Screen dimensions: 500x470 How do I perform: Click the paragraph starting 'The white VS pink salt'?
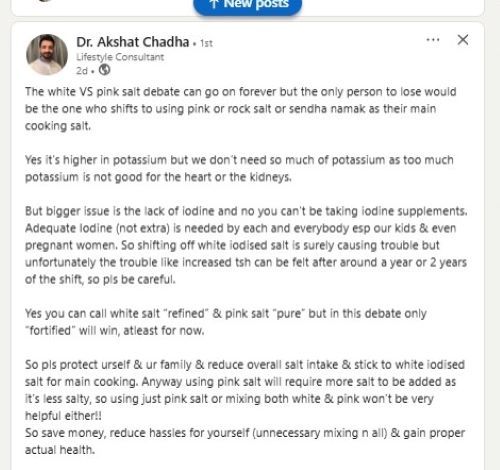click(x=241, y=109)
